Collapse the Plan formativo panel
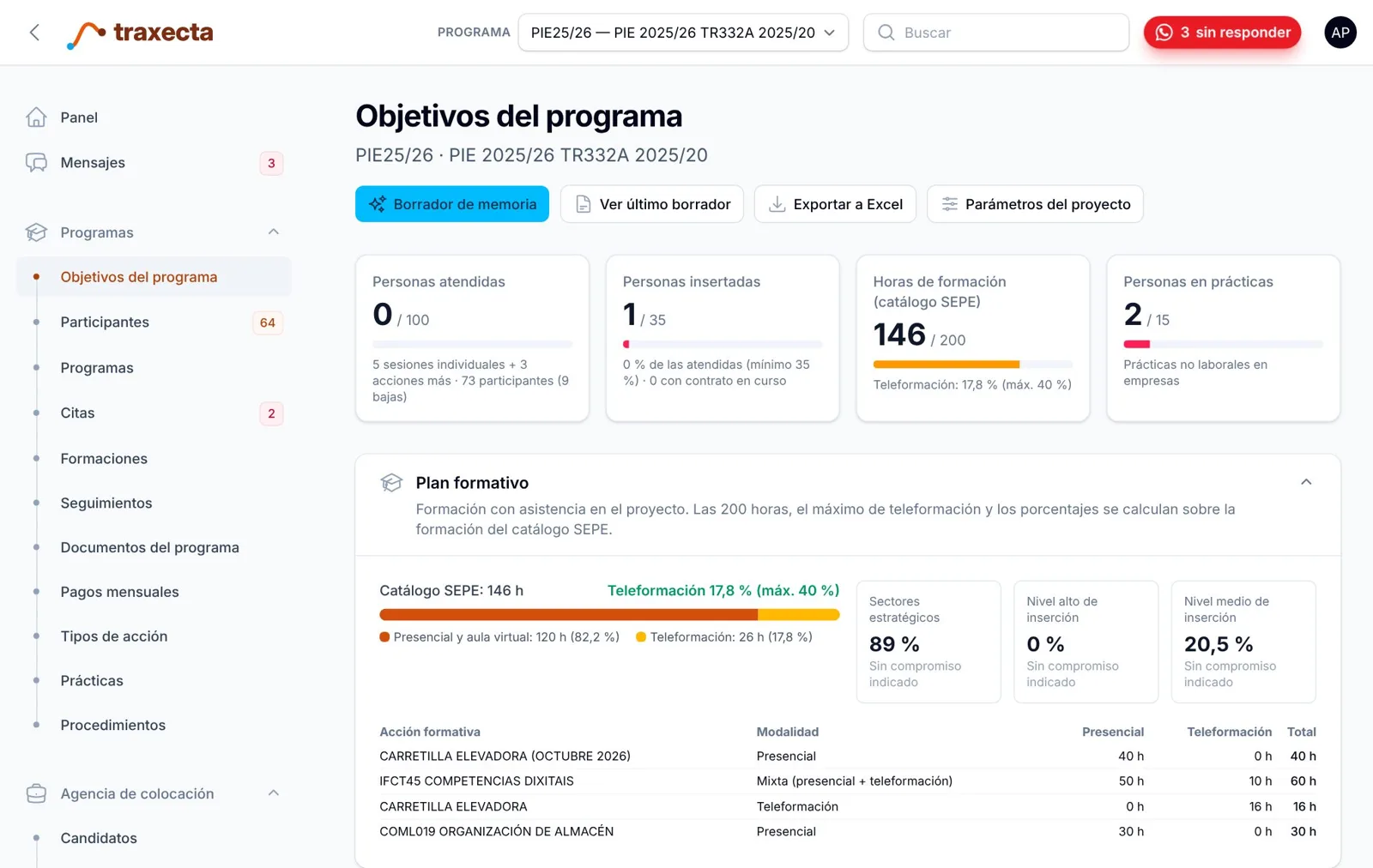This screenshot has width=1373, height=868. [1306, 482]
